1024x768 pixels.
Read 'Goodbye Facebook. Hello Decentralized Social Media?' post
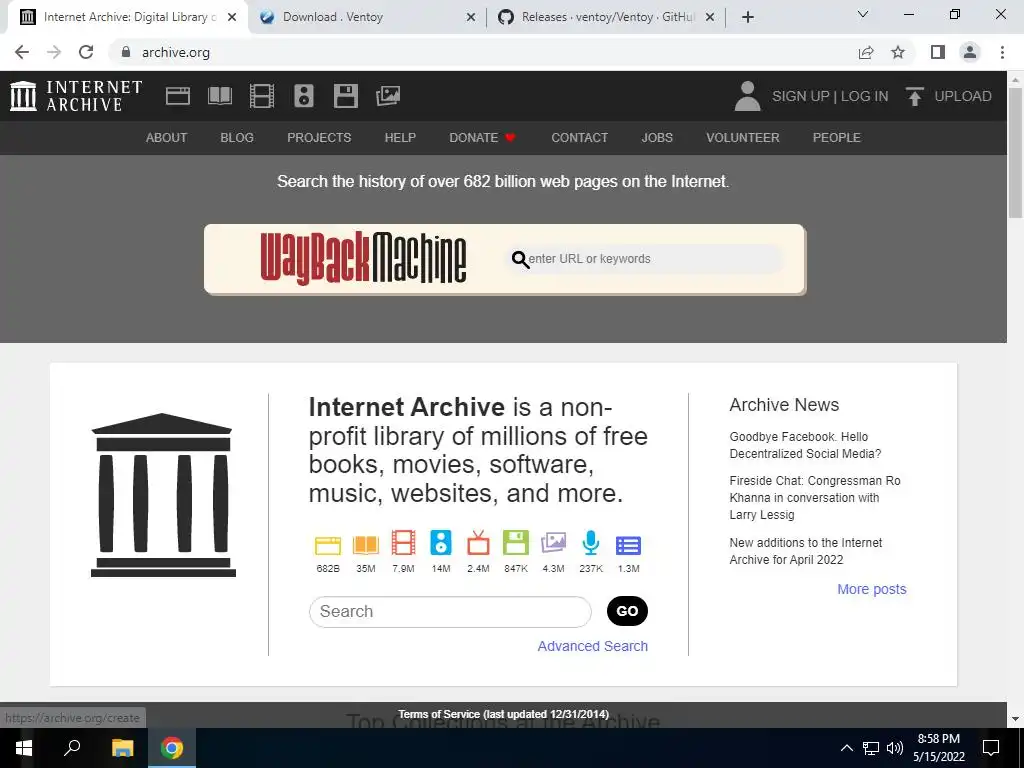tap(805, 445)
